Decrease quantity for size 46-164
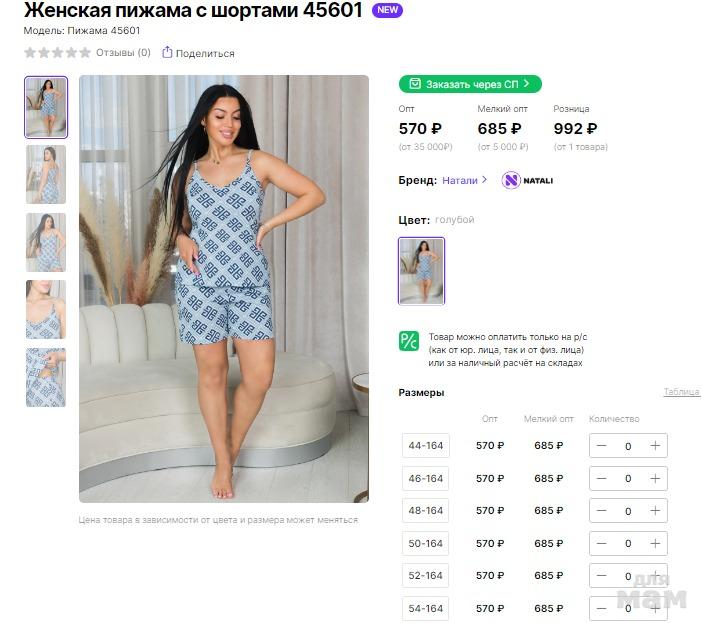This screenshot has width=702, height=623. pyautogui.click(x=601, y=478)
